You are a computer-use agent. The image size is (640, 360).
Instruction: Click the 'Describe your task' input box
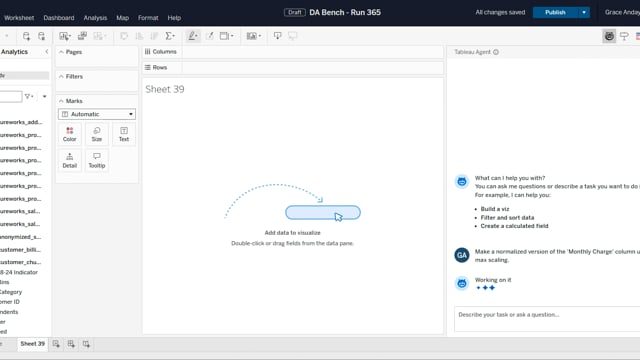point(547,319)
